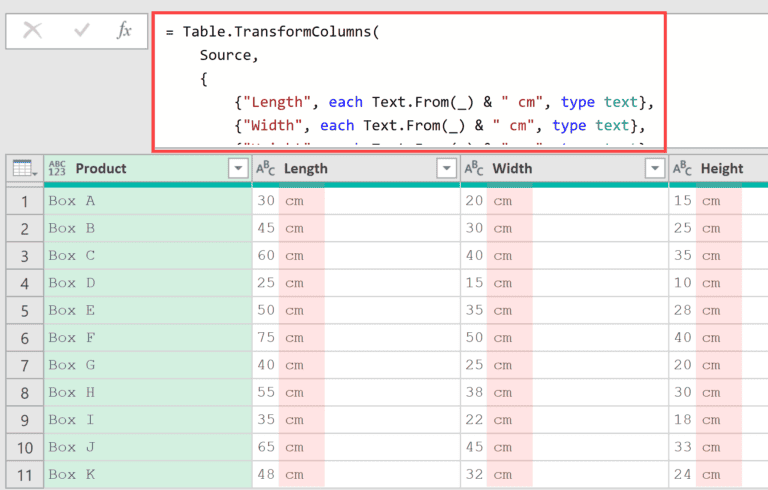Click the Box A product cell
768x490 pixels.
tap(147, 201)
